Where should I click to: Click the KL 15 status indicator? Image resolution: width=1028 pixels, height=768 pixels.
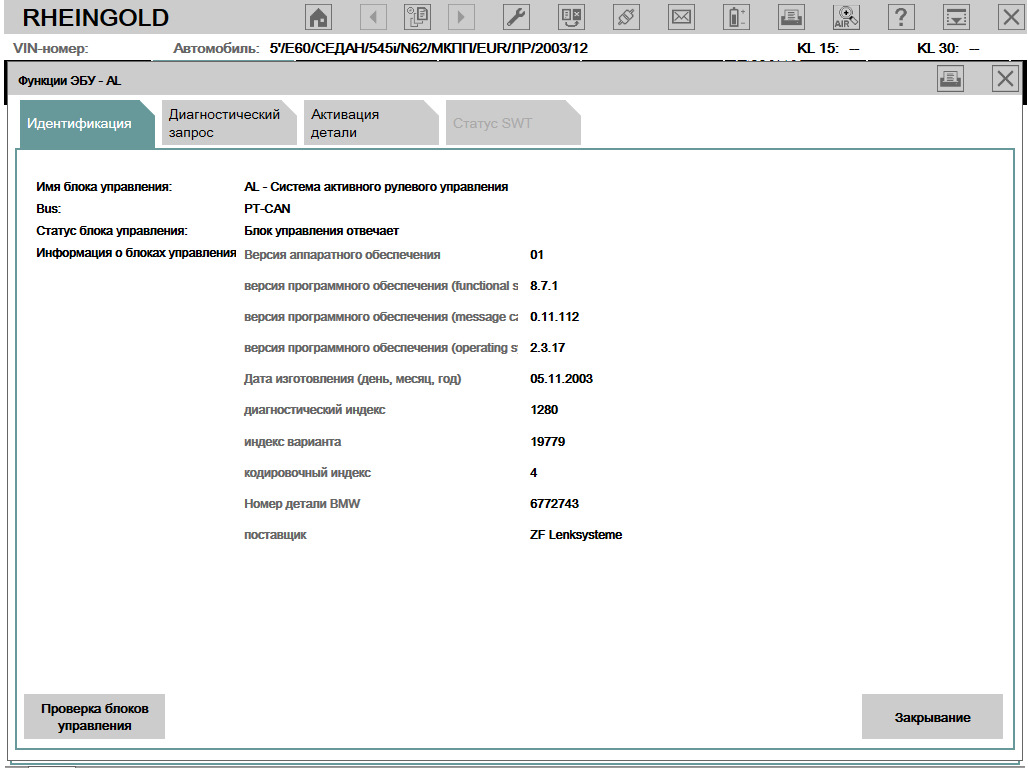pos(828,48)
